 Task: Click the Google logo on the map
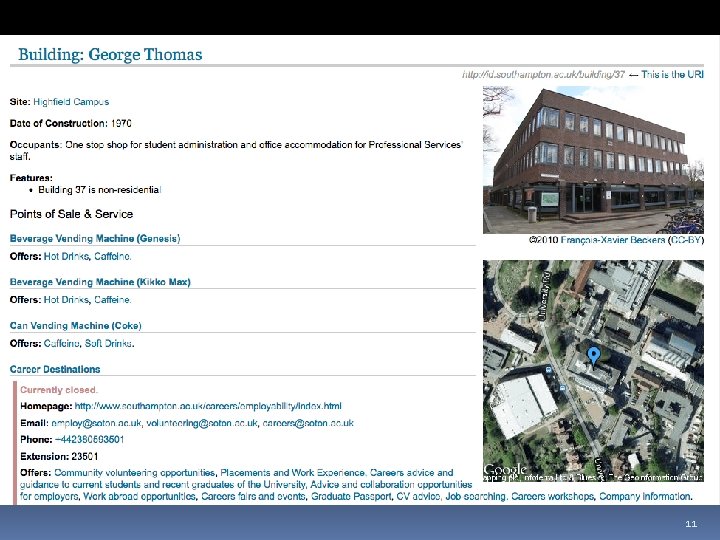505,470
